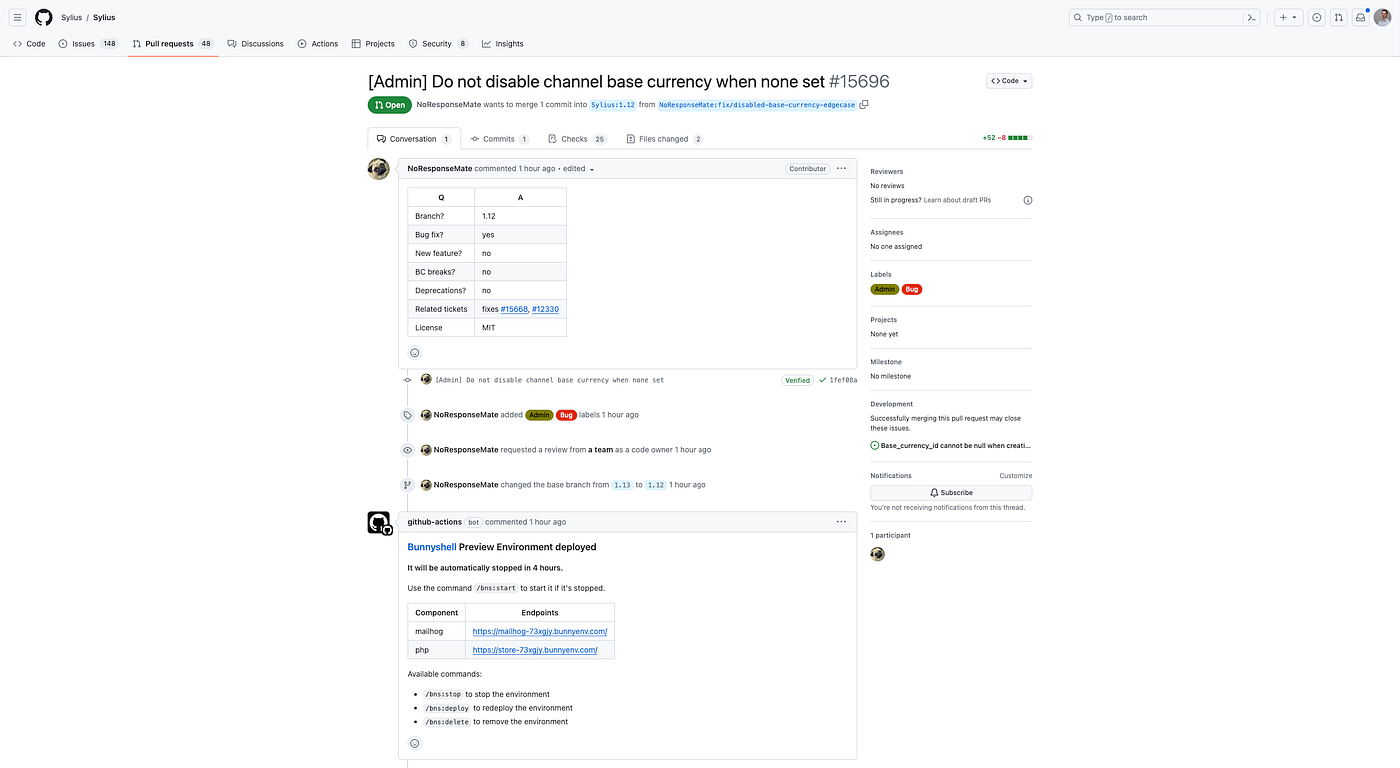Click the Admin label in timeline event
Viewport: 1400px width, 768px height.
539,415
